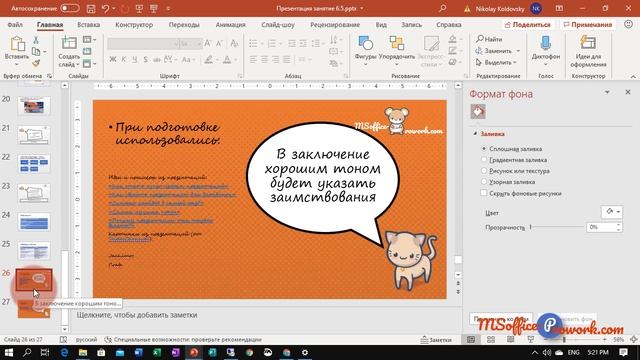Switch to Slide Show (Слайд-шоу) tab
The width and height of the screenshot is (640, 360).
point(278,25)
